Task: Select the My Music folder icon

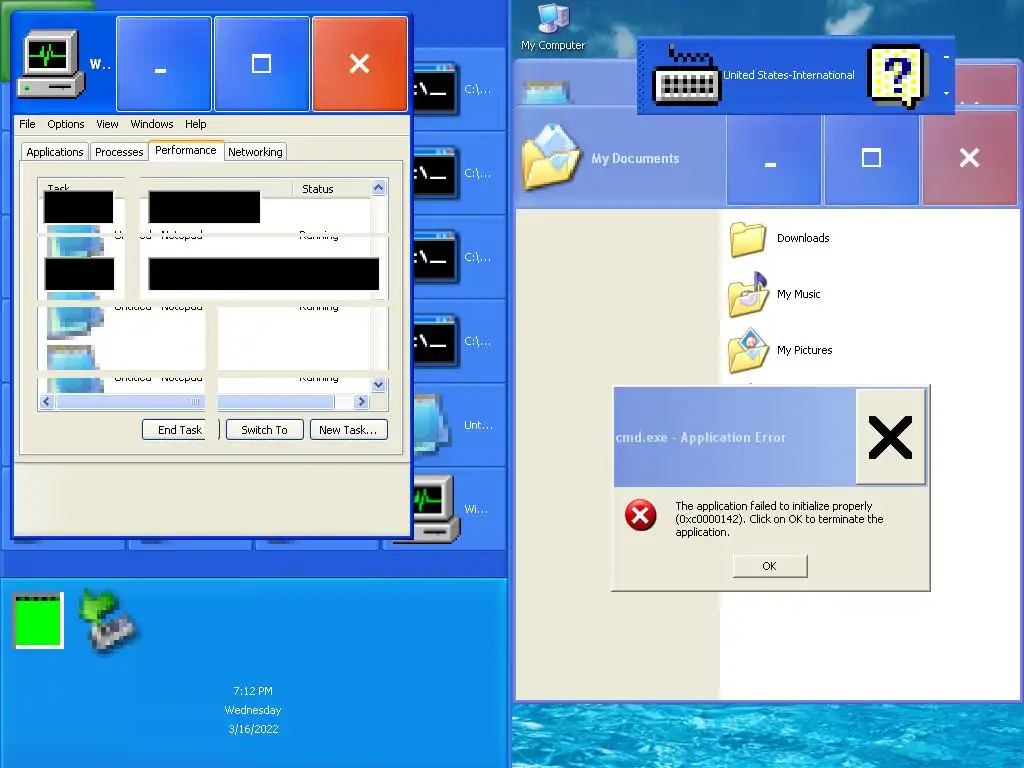Action: click(x=748, y=294)
